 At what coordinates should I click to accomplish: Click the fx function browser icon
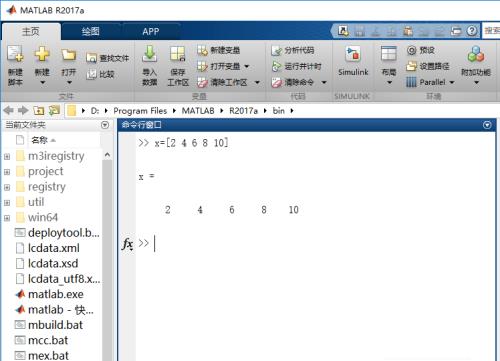(127, 244)
